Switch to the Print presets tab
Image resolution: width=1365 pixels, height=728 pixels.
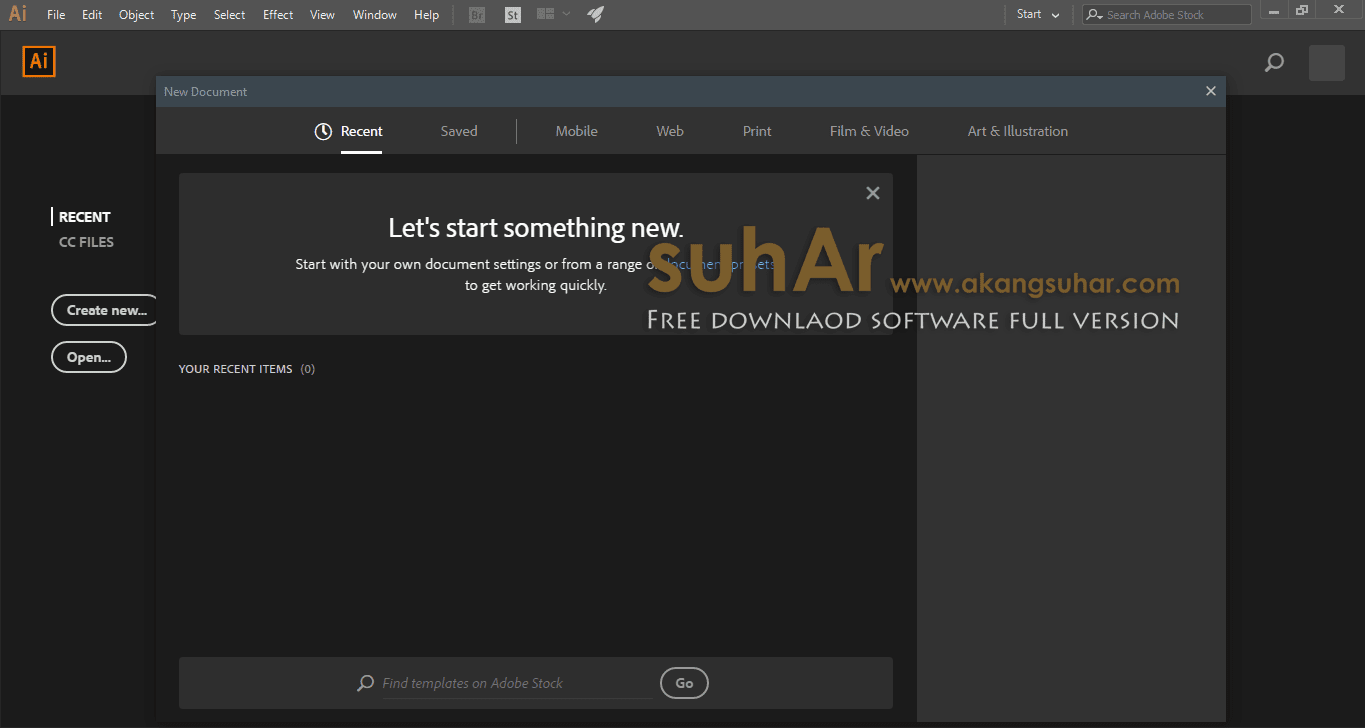(757, 131)
